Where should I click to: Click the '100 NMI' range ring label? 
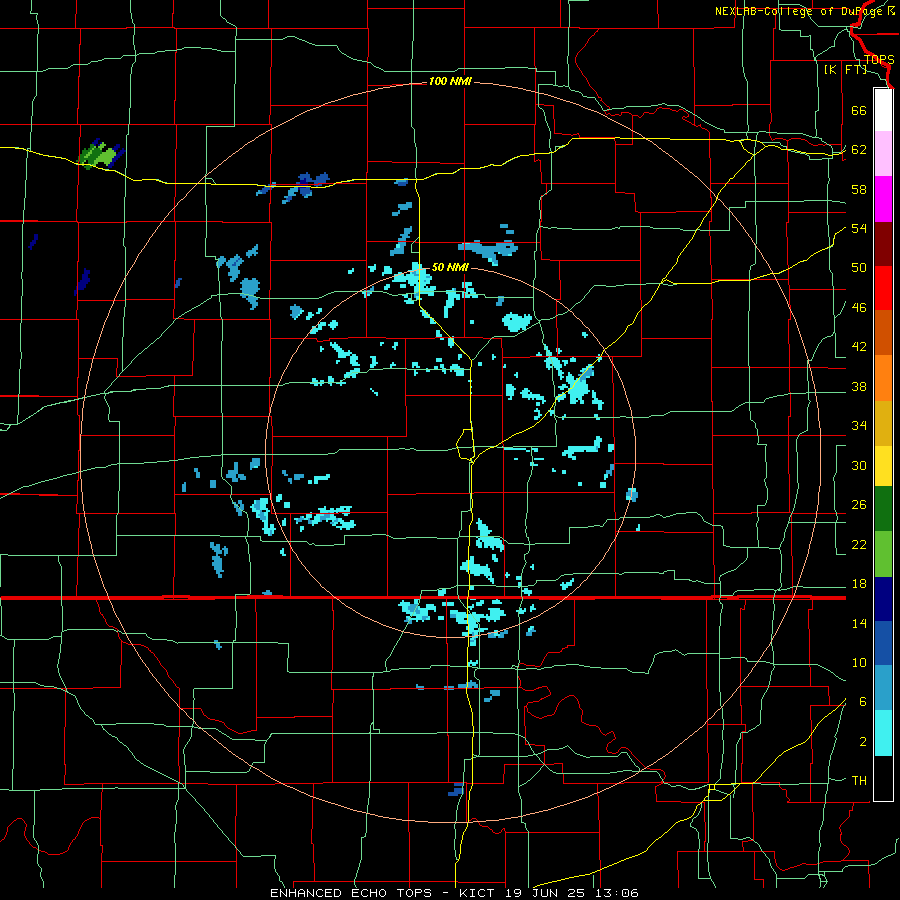pos(450,82)
